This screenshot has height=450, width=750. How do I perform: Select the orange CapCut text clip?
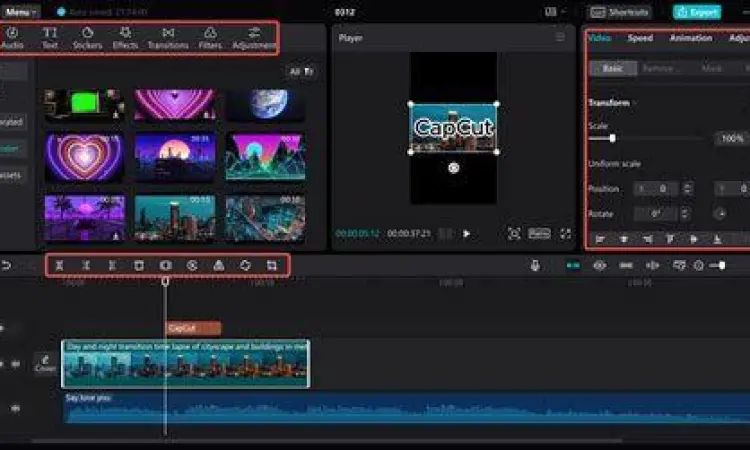click(193, 328)
